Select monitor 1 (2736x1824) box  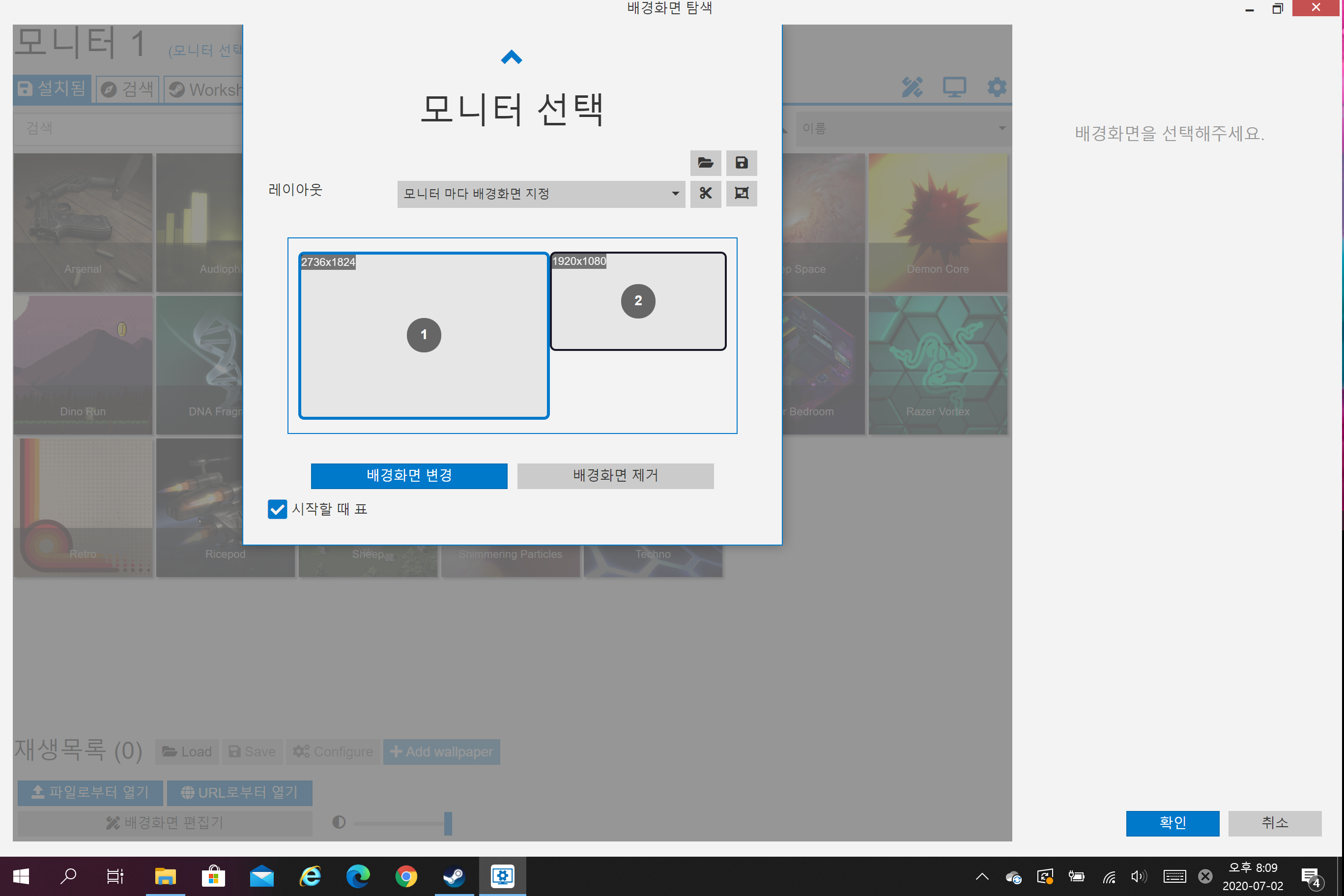(x=423, y=335)
